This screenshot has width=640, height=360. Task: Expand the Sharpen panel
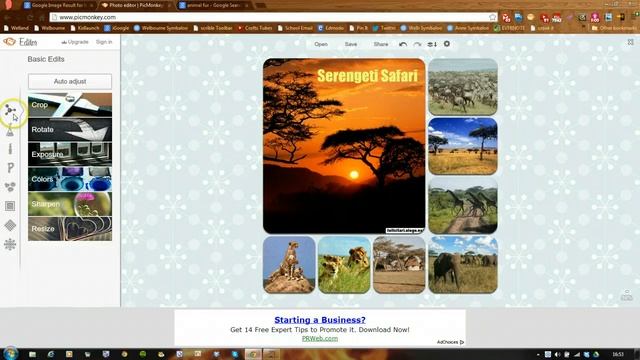click(70, 204)
